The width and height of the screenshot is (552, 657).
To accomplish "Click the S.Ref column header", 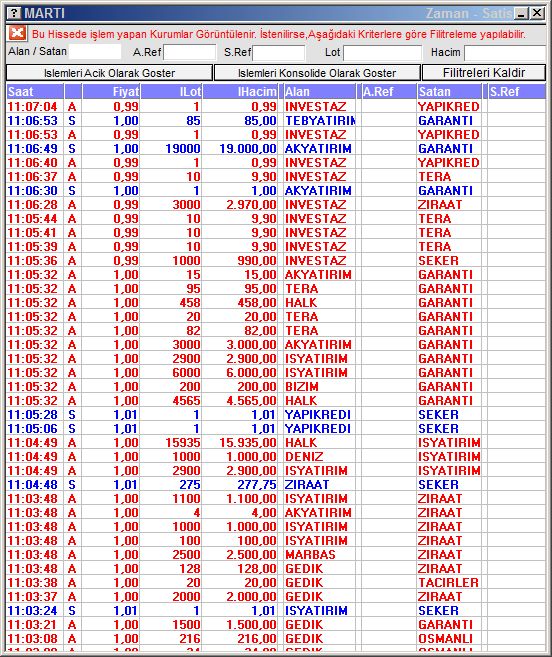I will point(517,91).
